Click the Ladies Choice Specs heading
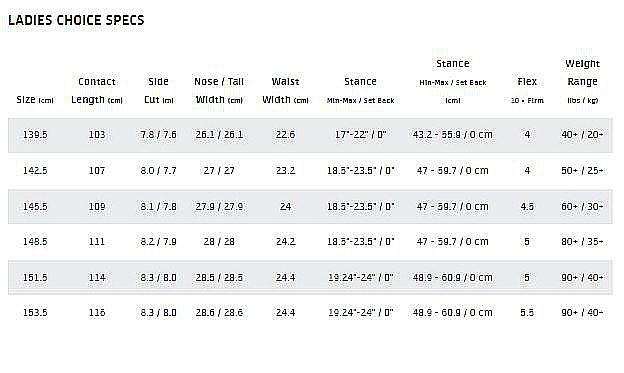 [76, 20]
